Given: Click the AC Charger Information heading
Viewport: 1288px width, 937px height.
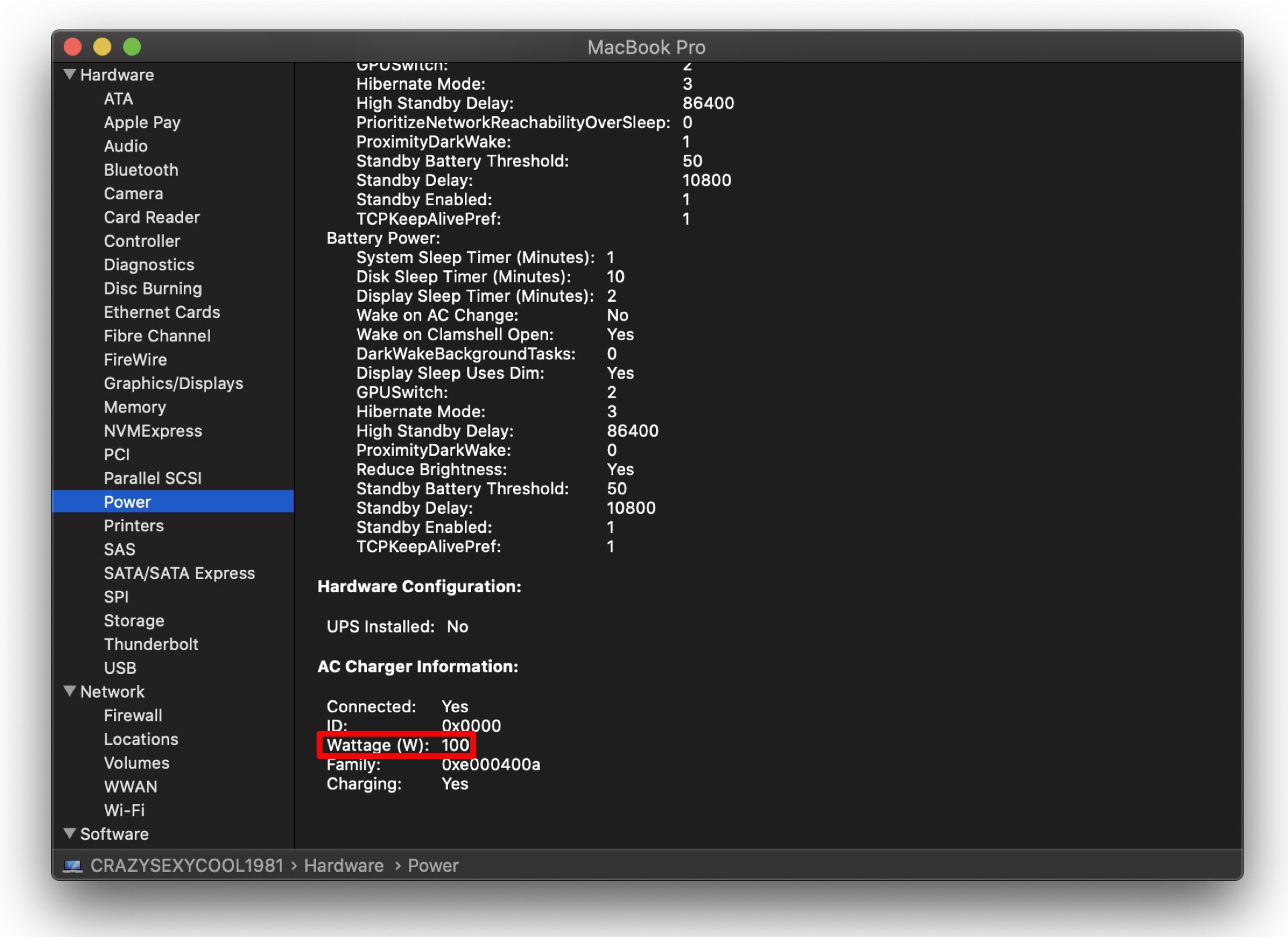Looking at the screenshot, I should [x=417, y=666].
